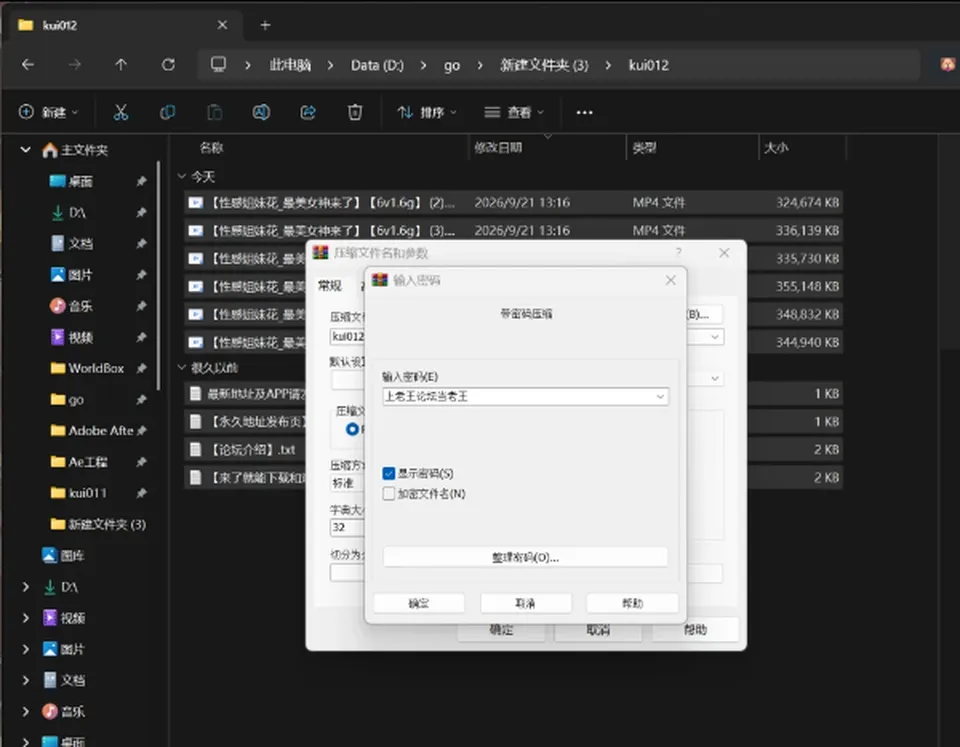
Task: Expand the 音乐 tree node chevron
Action: [25, 711]
